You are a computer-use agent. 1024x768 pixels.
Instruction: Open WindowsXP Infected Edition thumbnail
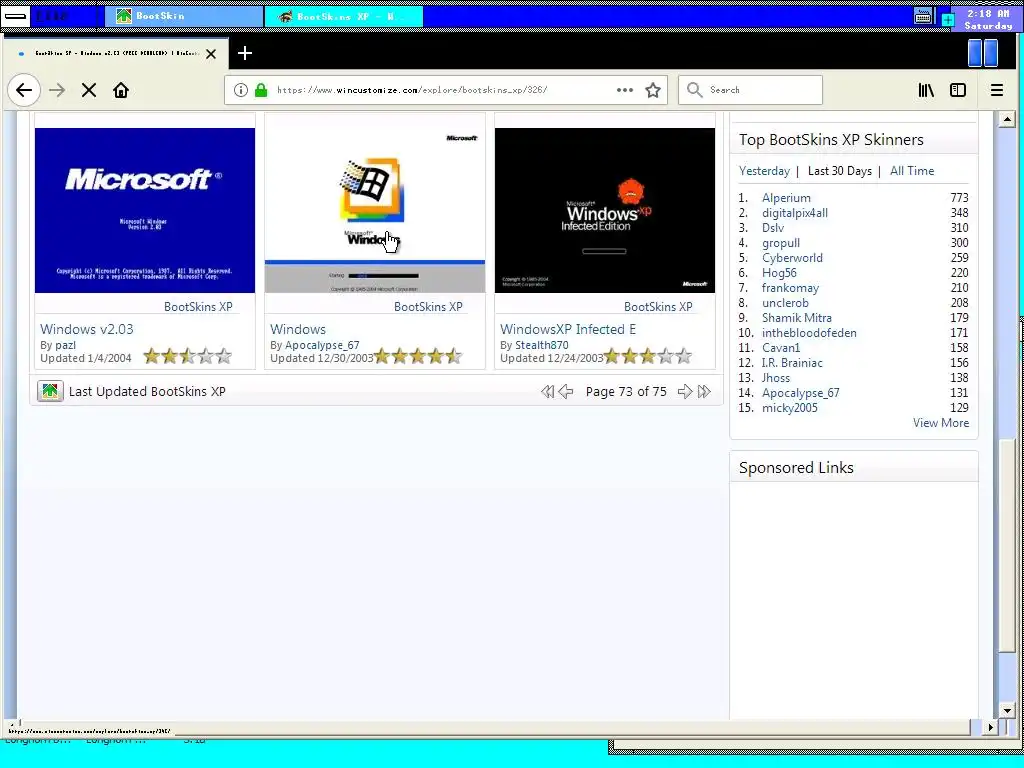(x=605, y=210)
